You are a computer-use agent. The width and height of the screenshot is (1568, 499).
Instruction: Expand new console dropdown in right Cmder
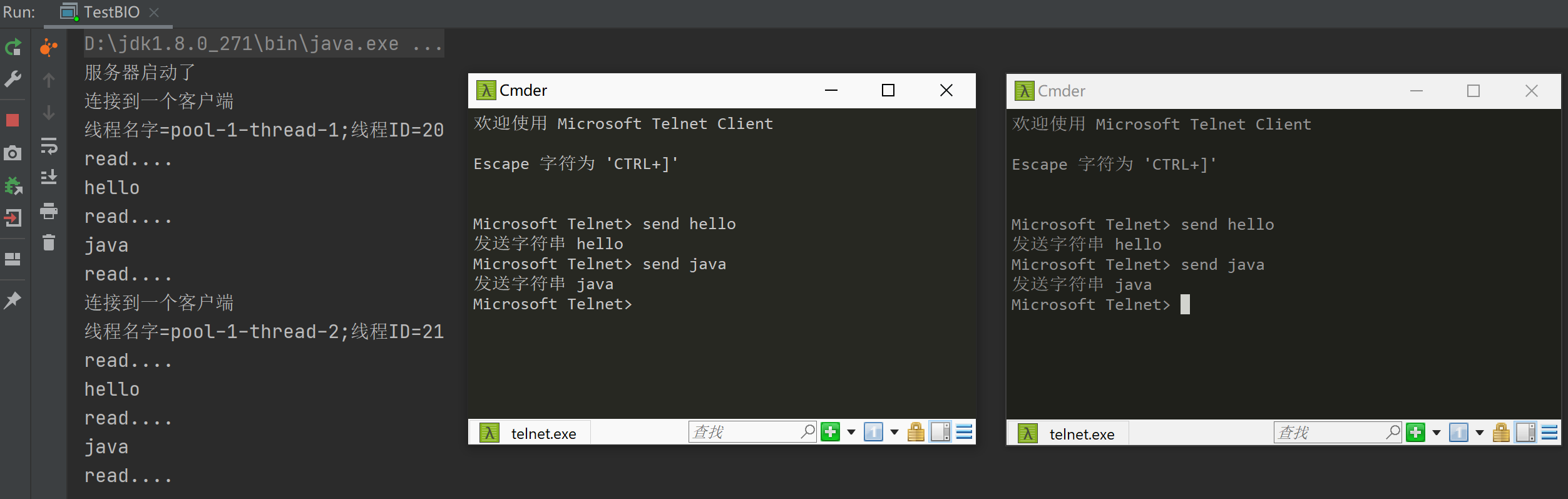pos(1437,433)
